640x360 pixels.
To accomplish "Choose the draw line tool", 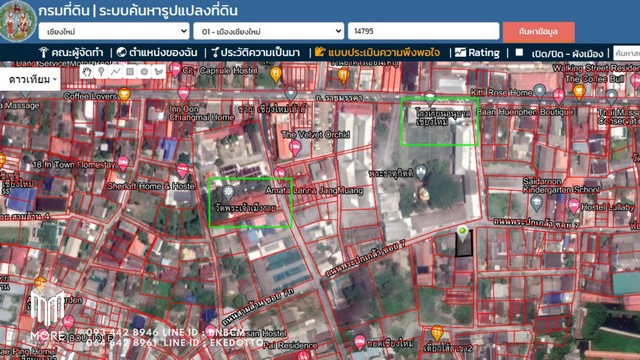I will [x=116, y=72].
